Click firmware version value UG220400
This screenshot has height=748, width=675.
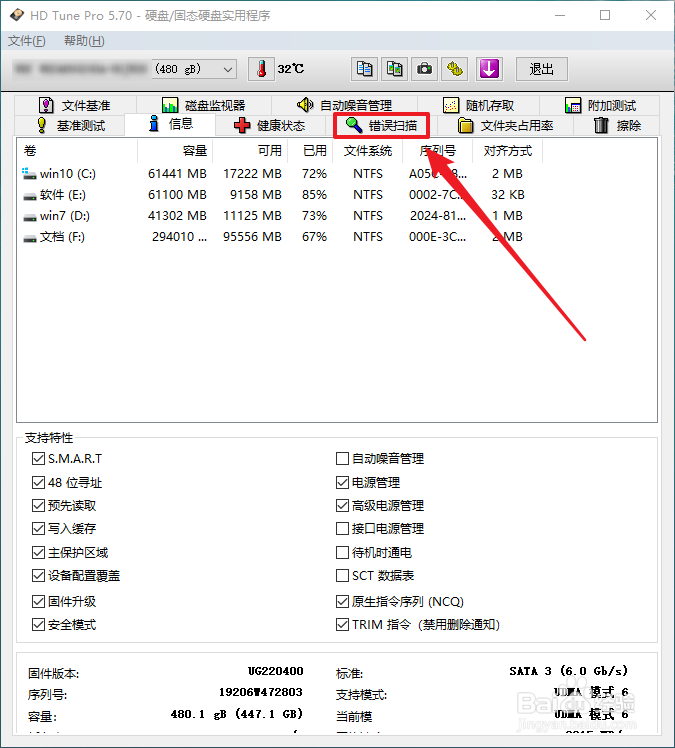point(275,671)
